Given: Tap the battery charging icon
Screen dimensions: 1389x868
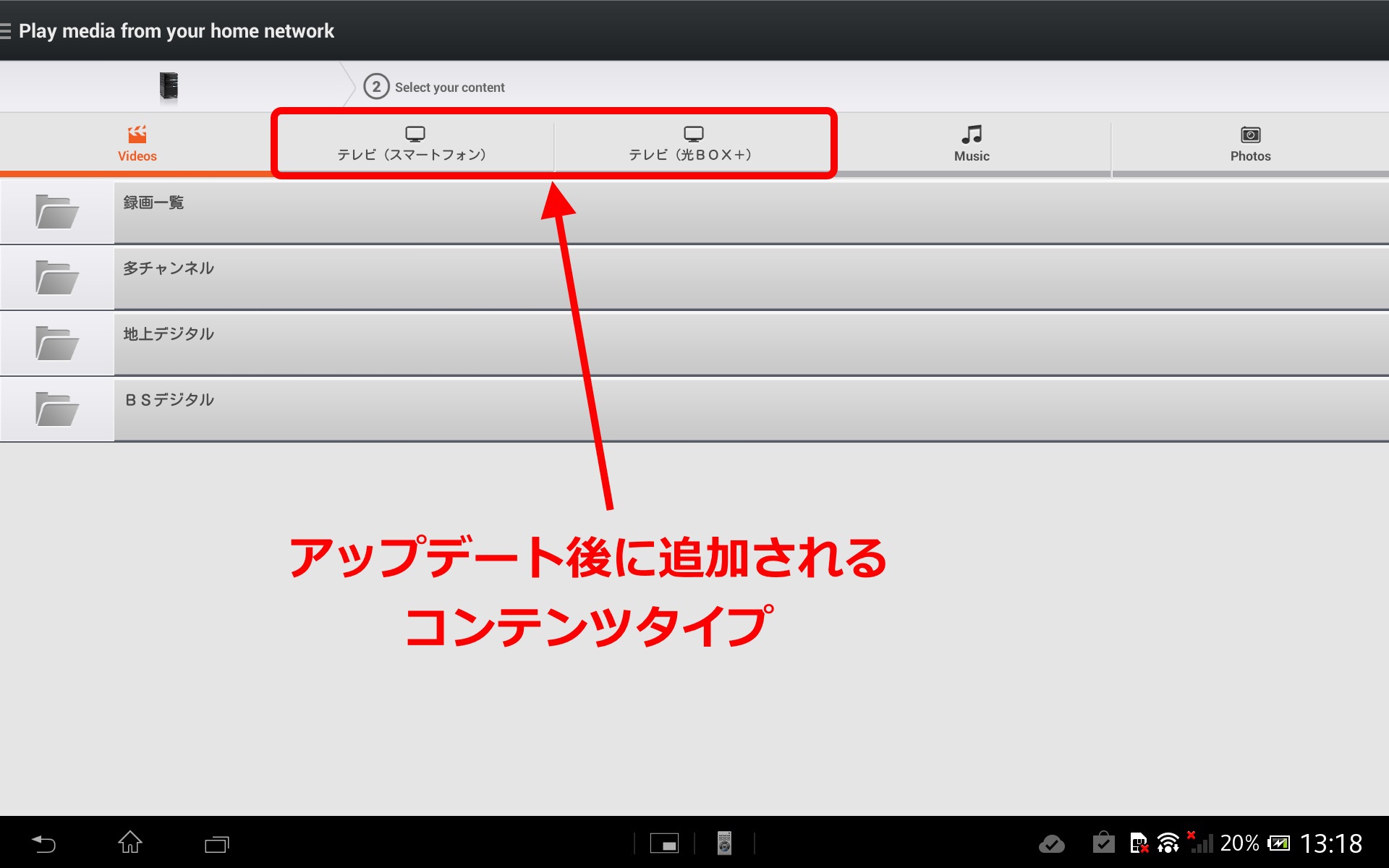Looking at the screenshot, I should click(1279, 843).
